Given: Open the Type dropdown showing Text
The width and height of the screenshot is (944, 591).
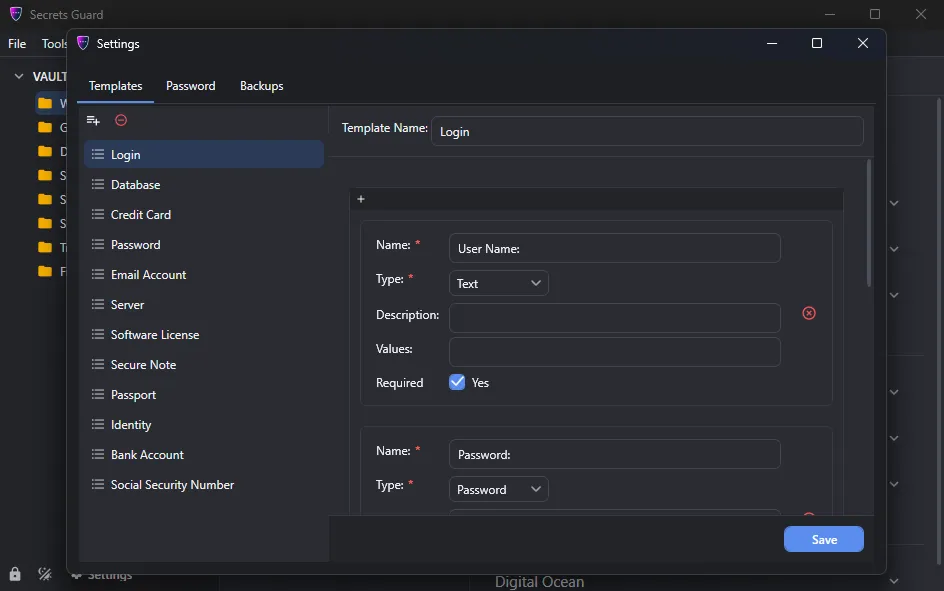Looking at the screenshot, I should click(x=498, y=283).
